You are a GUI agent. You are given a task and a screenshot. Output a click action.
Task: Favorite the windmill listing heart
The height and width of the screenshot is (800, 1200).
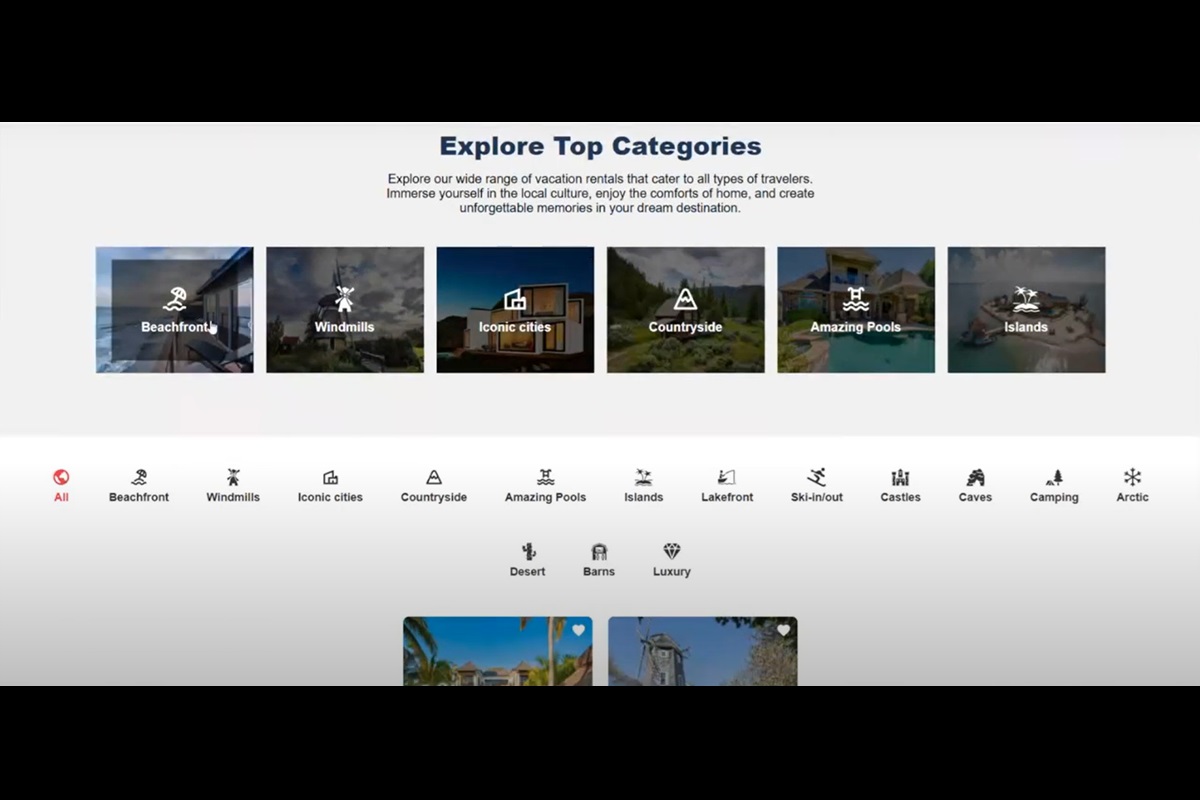click(783, 630)
